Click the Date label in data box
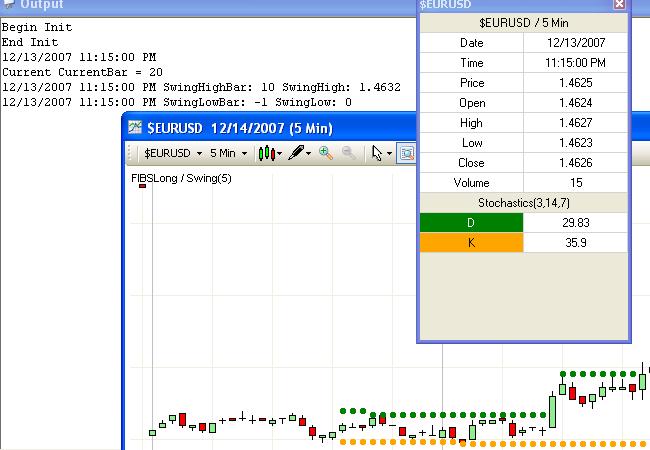 472,43
